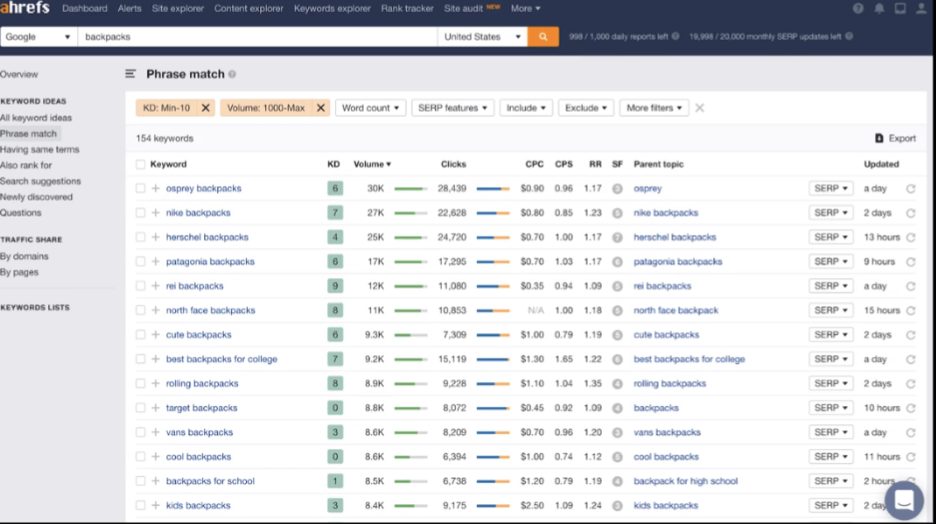Add nike backpacks to list via plus icon
Viewport: 936px width, 524px height.
tap(155, 212)
